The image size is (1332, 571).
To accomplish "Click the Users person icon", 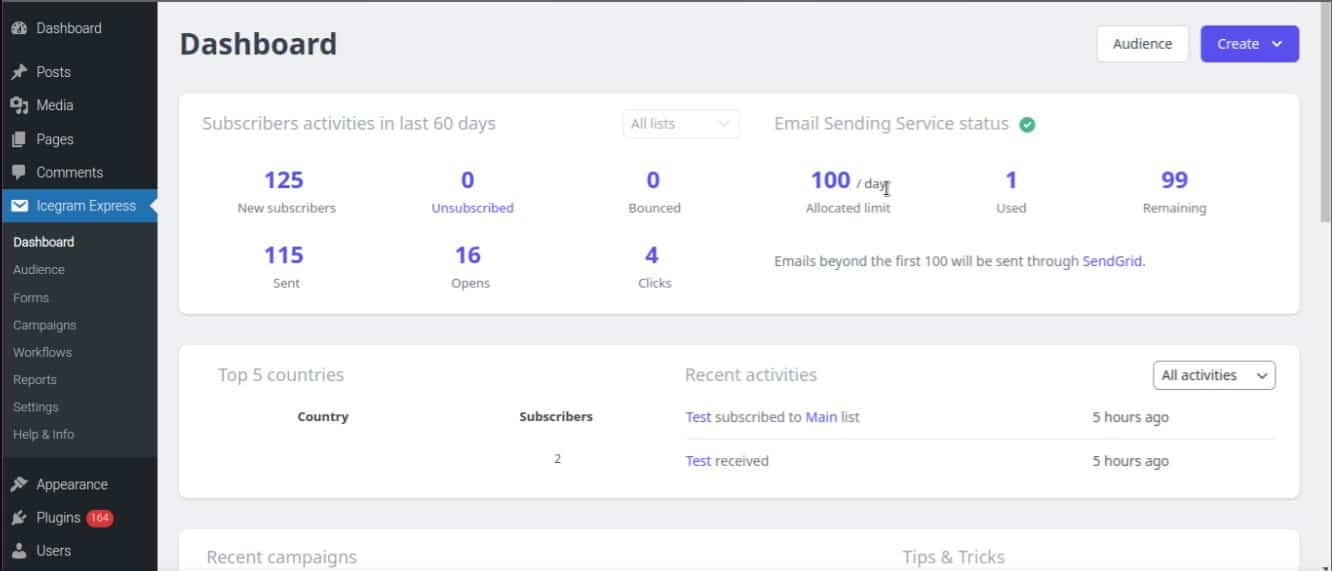I will (x=19, y=551).
